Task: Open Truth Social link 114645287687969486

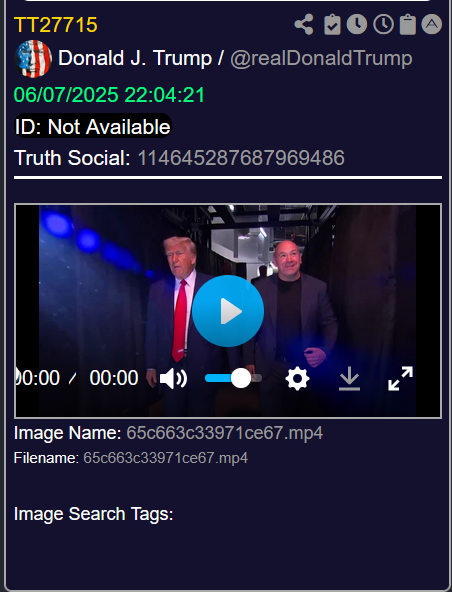Action: pyautogui.click(x=241, y=157)
